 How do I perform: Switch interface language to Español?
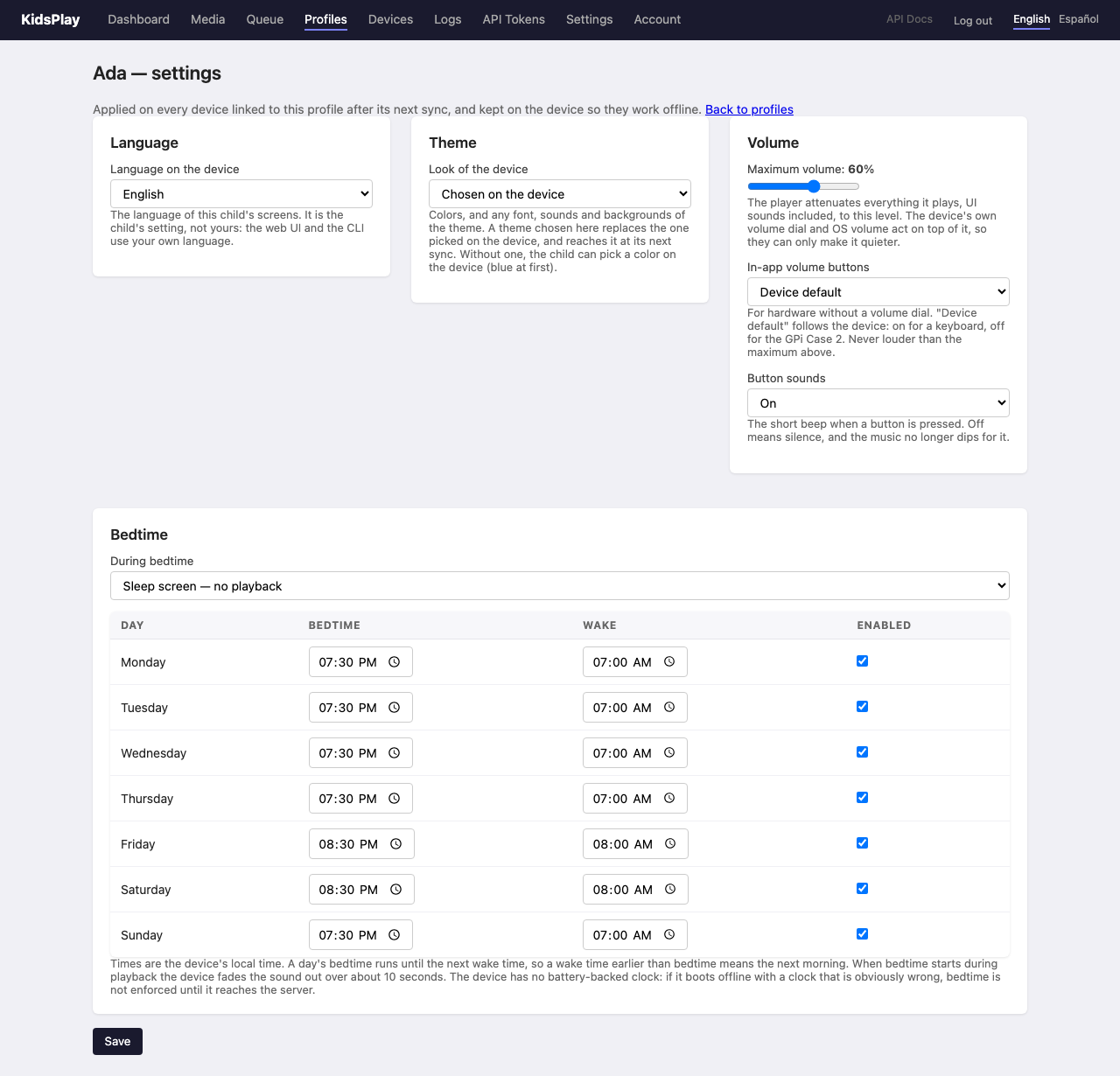click(x=1079, y=19)
